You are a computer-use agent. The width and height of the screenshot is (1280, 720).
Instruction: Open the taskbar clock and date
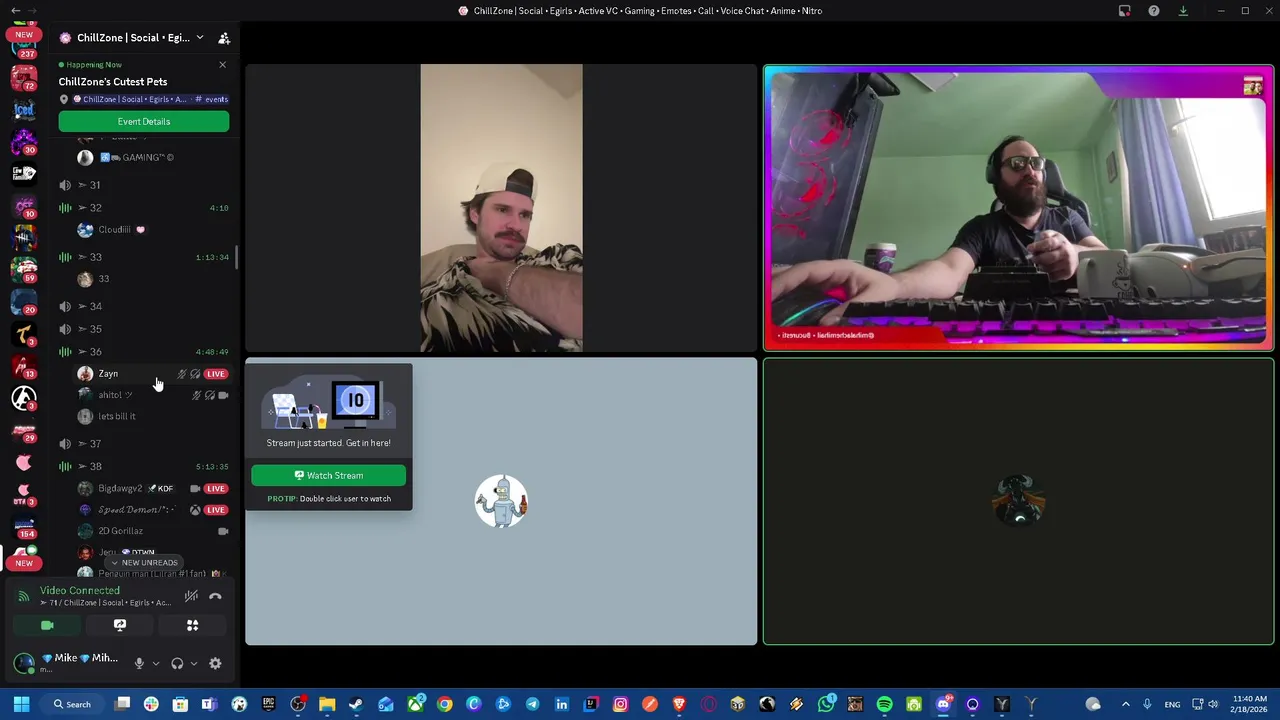[1249, 704]
